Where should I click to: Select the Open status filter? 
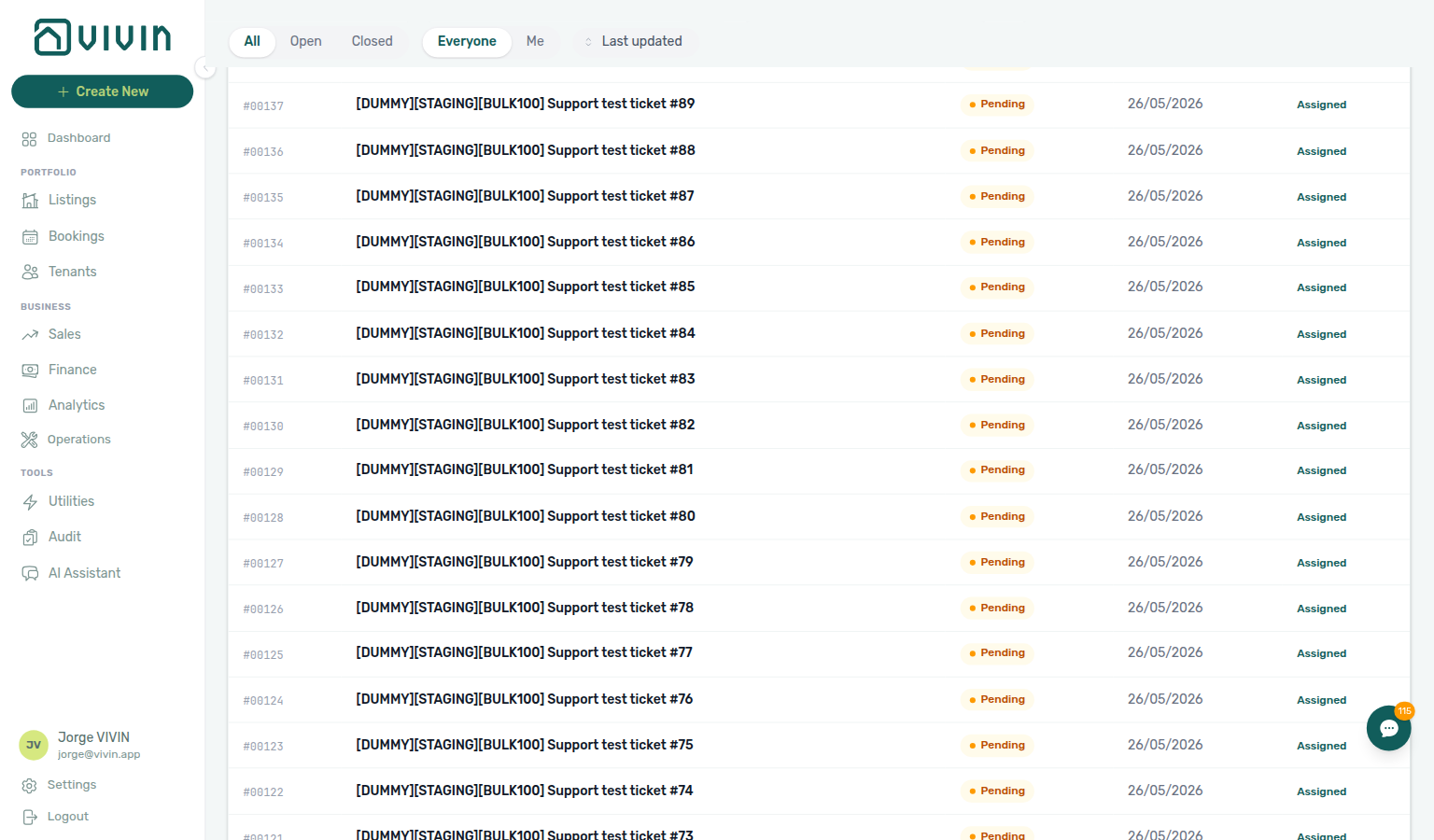coord(305,41)
